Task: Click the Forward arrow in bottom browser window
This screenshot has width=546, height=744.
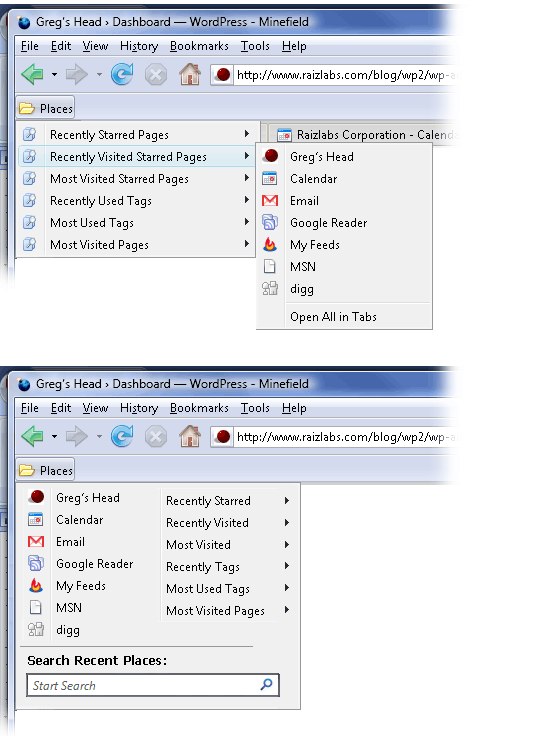Action: (77, 437)
